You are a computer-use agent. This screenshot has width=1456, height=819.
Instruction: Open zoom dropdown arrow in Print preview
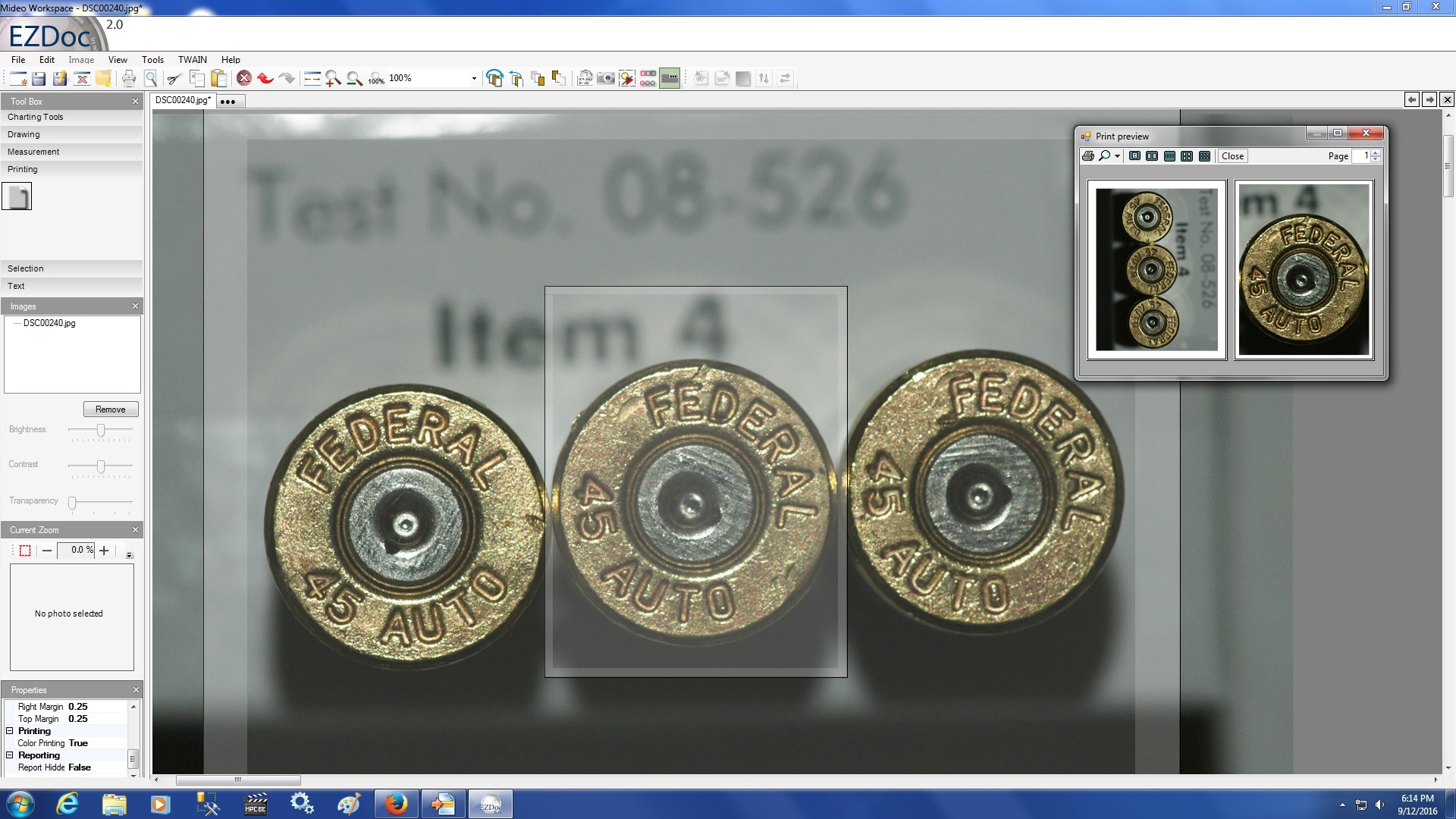click(1117, 156)
